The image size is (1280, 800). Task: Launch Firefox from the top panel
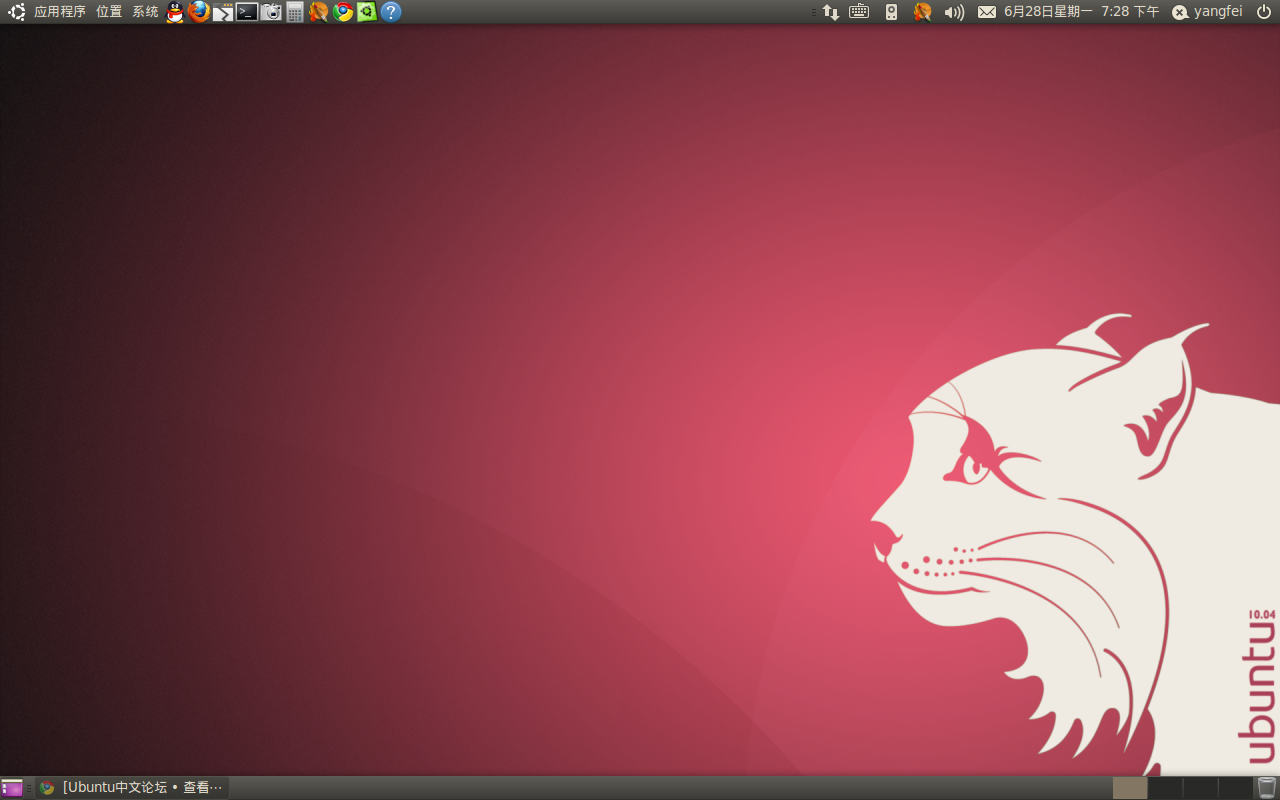point(199,12)
